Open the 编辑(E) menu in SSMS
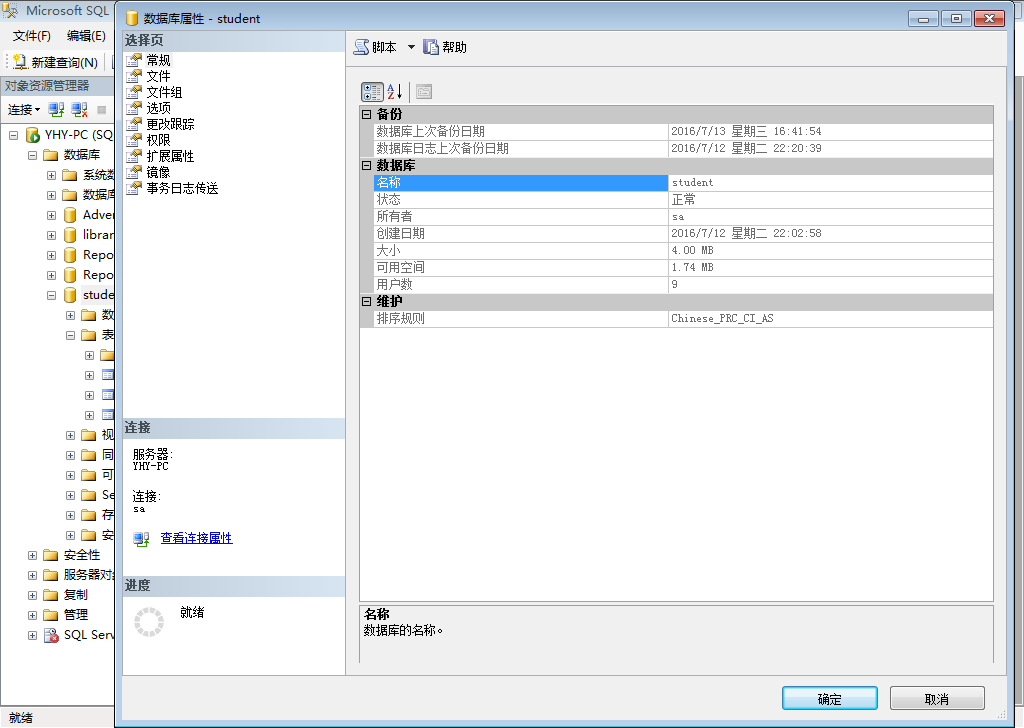1024x728 pixels. point(86,35)
